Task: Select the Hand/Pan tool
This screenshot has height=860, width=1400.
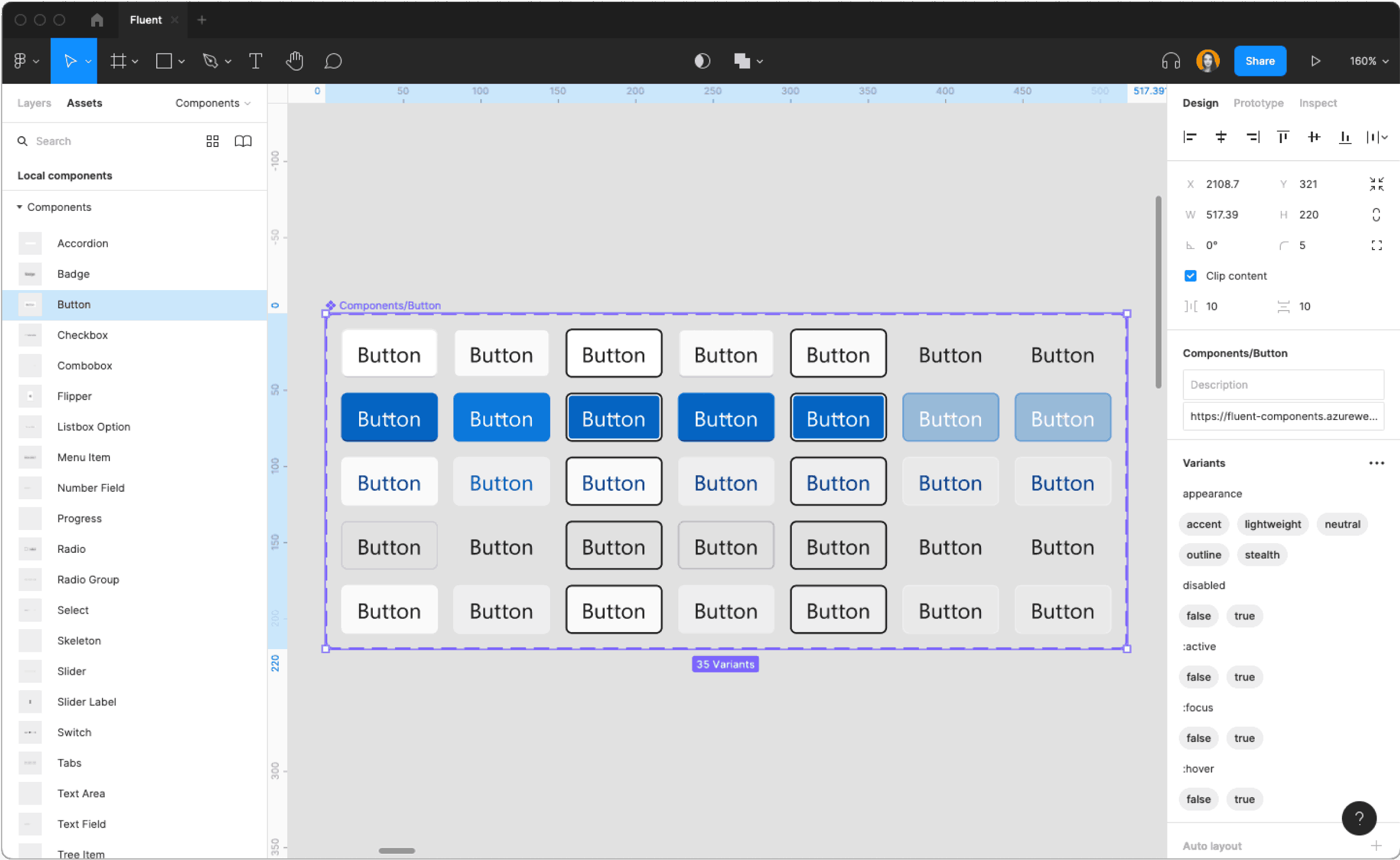Action: (296, 60)
